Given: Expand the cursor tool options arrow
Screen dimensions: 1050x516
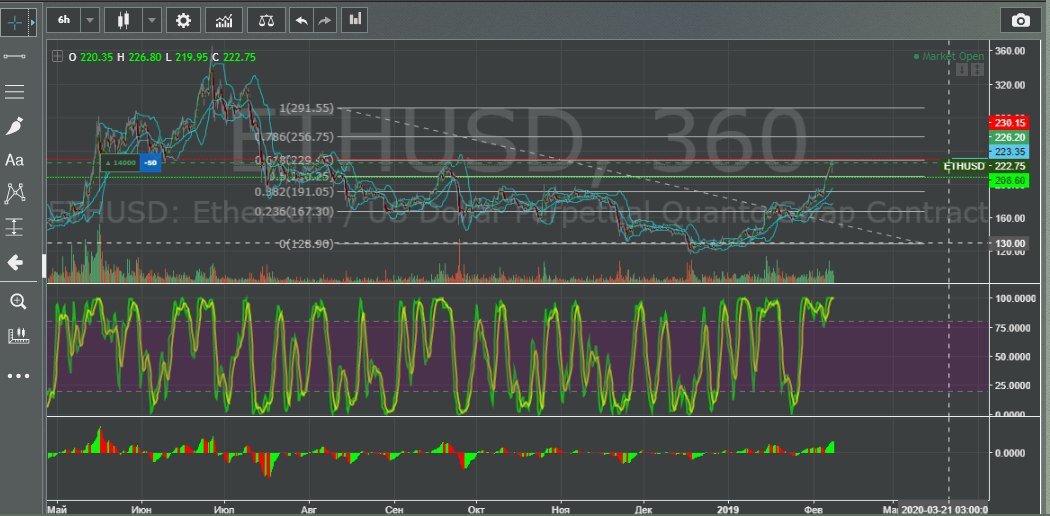Looking at the screenshot, I should pos(33,21).
